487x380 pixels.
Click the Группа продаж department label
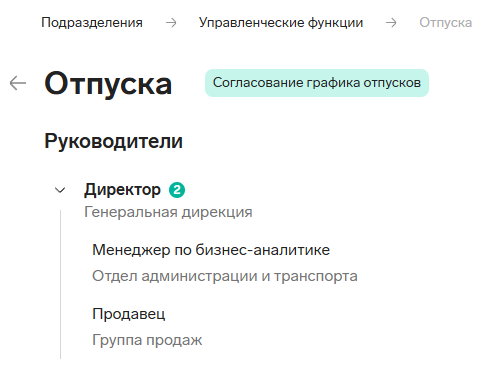coord(147,340)
